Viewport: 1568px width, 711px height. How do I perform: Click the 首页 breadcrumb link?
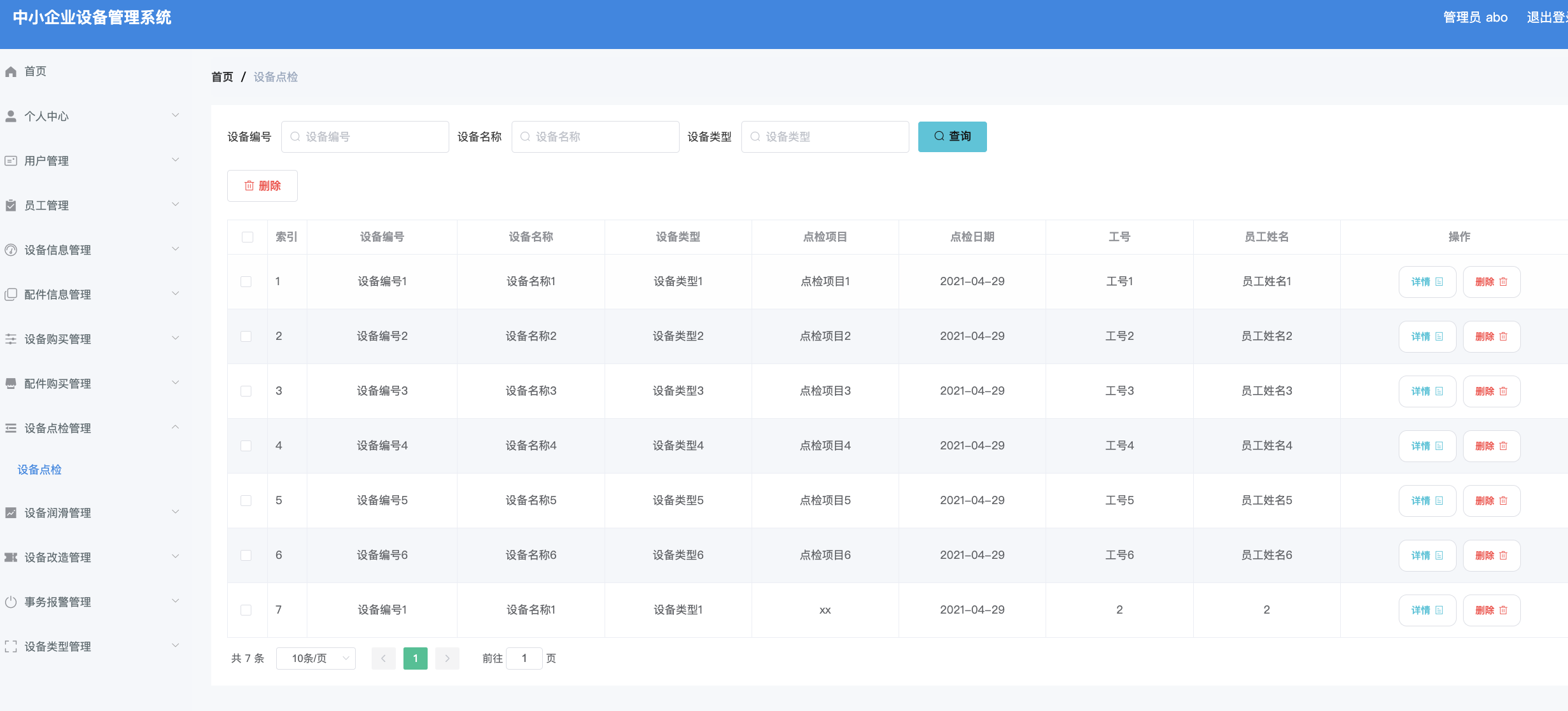click(222, 77)
